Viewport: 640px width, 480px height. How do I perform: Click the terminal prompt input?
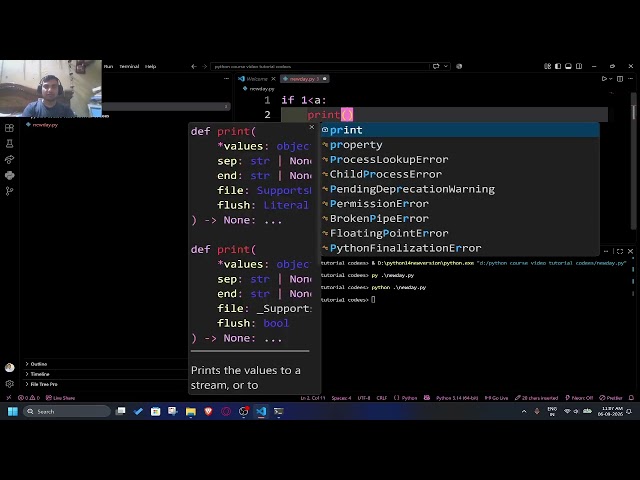(373, 300)
